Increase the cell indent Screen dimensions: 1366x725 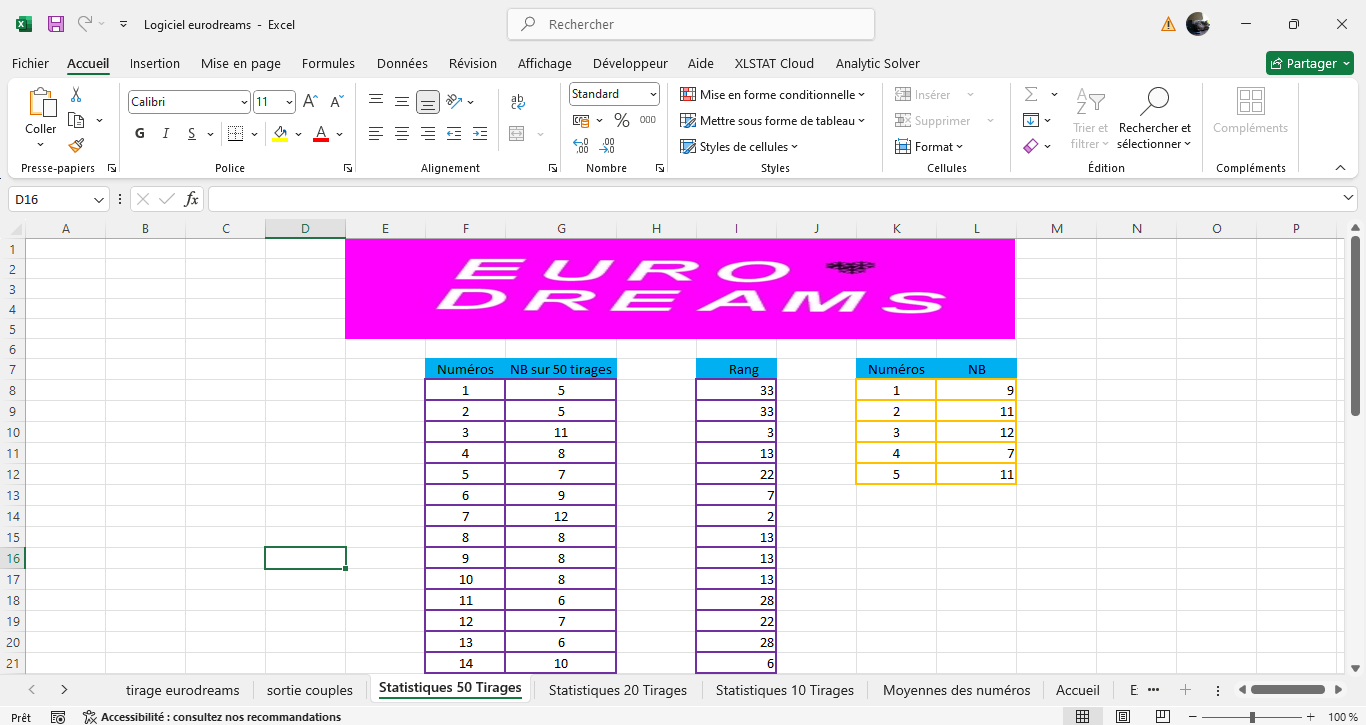[x=480, y=134]
